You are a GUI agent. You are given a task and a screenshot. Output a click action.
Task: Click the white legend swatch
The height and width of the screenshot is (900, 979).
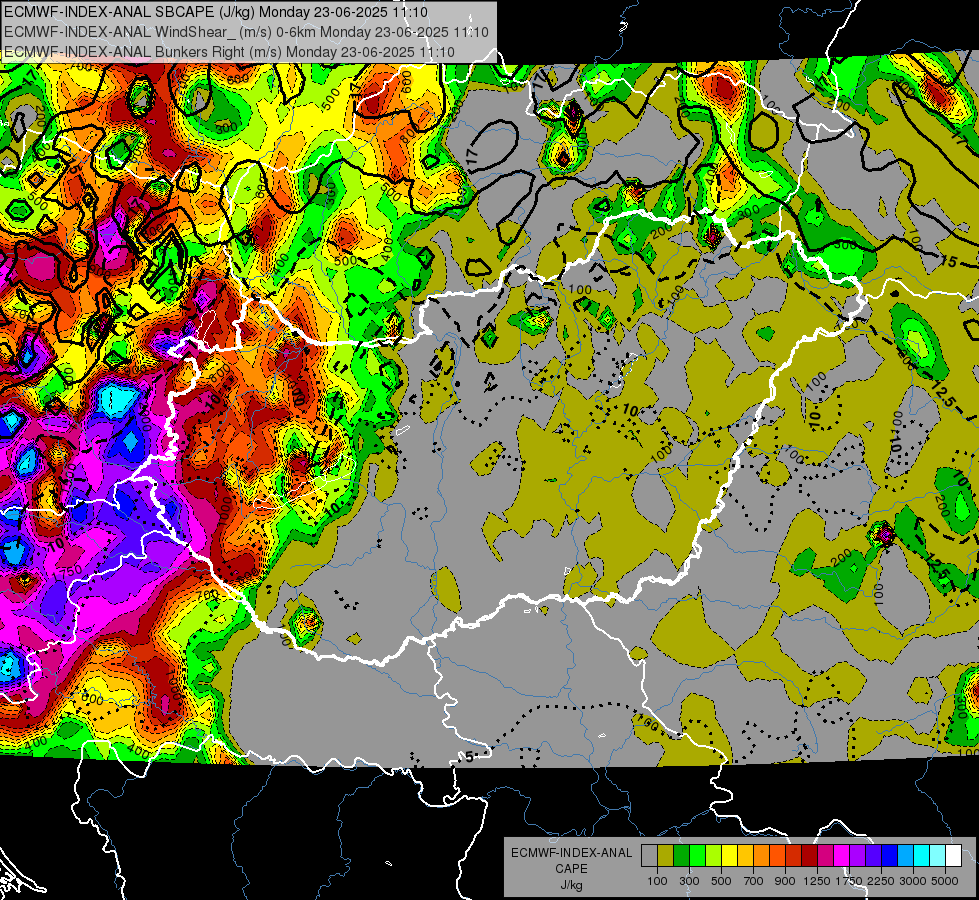click(x=953, y=856)
